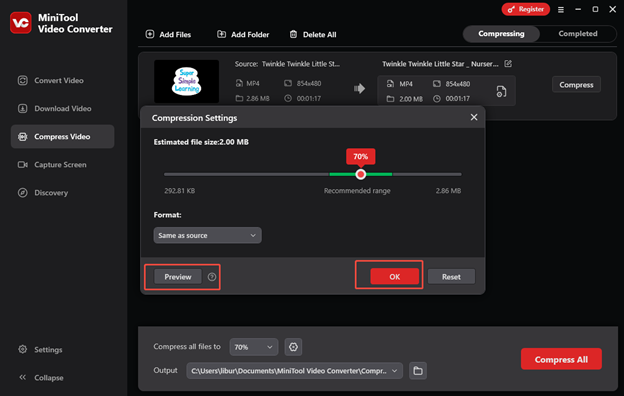Collapse the sidebar

click(41, 377)
